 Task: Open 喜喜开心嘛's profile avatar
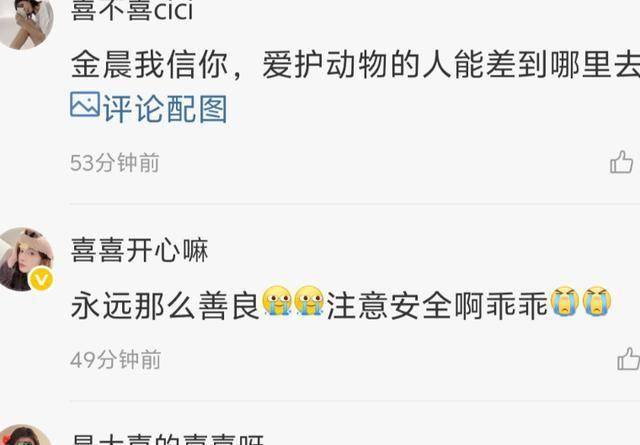point(24,259)
